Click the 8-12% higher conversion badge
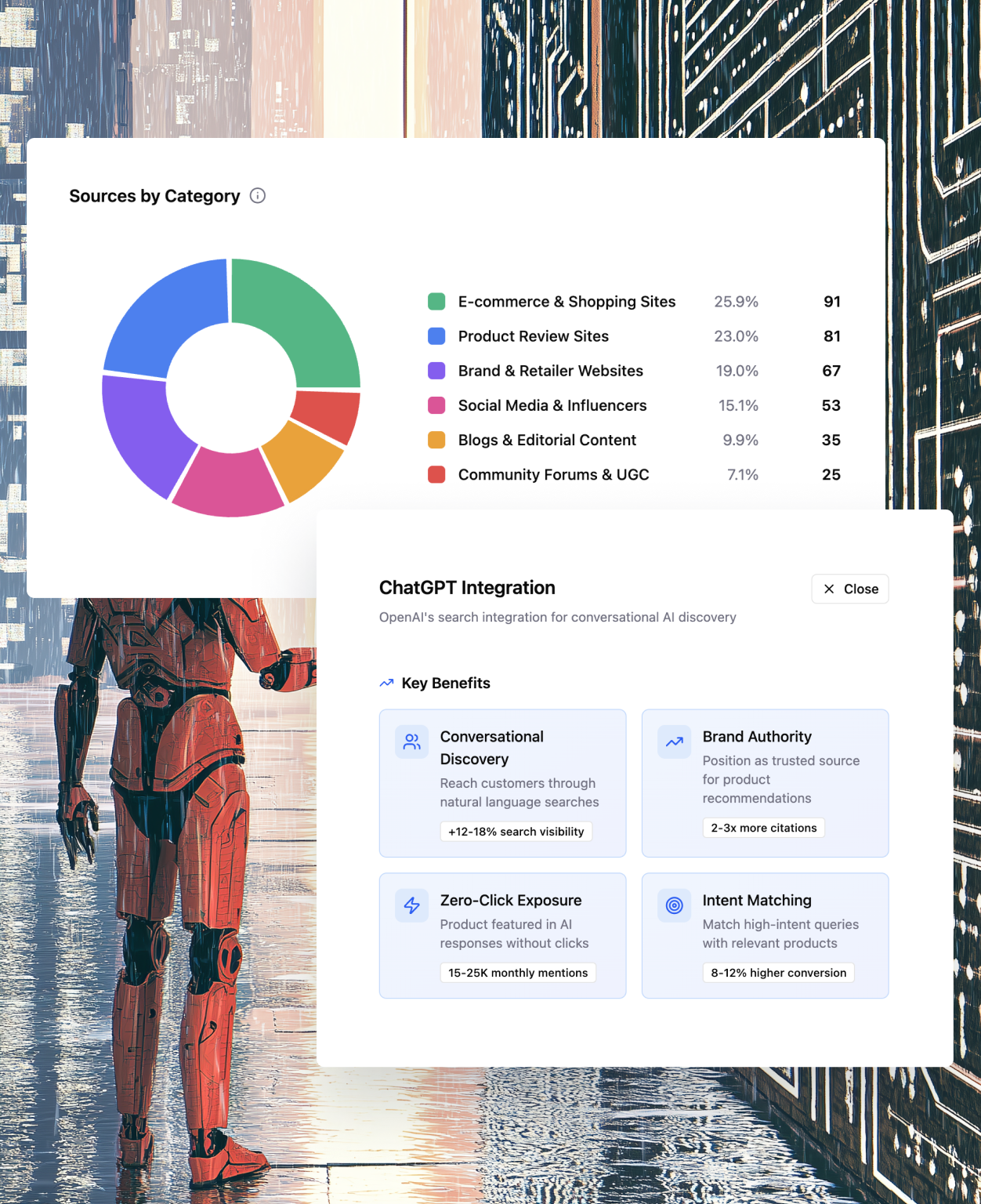 (779, 973)
